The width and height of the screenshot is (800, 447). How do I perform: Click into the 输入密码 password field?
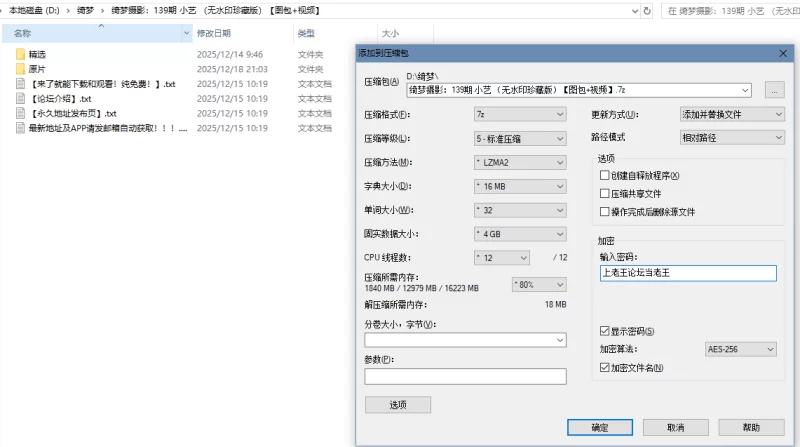click(x=687, y=272)
